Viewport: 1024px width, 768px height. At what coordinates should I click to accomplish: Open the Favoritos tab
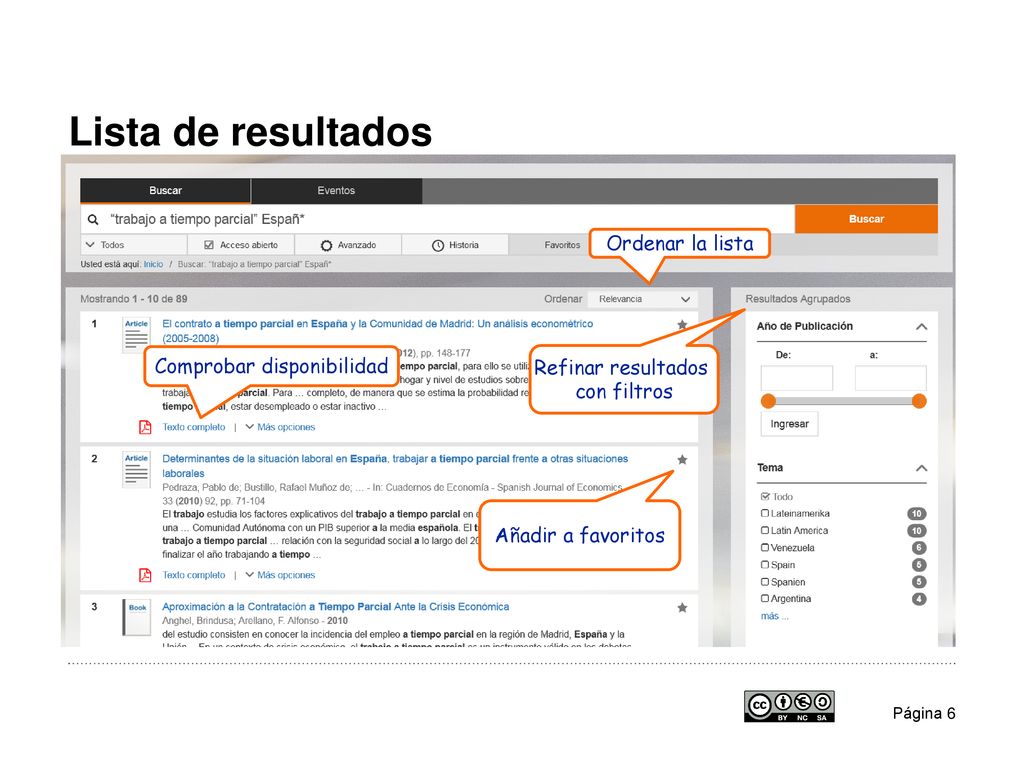(562, 245)
